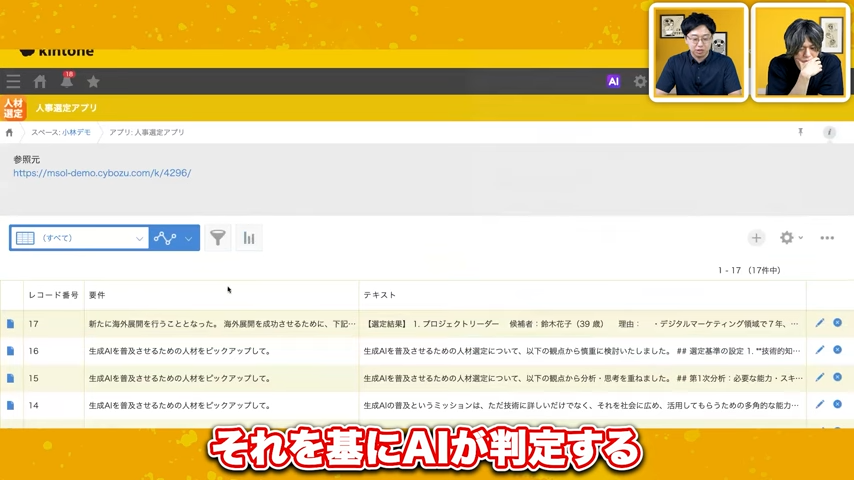Click record number 17 cell
Screen dimensions: 854x480
pyautogui.click(x=53, y=324)
